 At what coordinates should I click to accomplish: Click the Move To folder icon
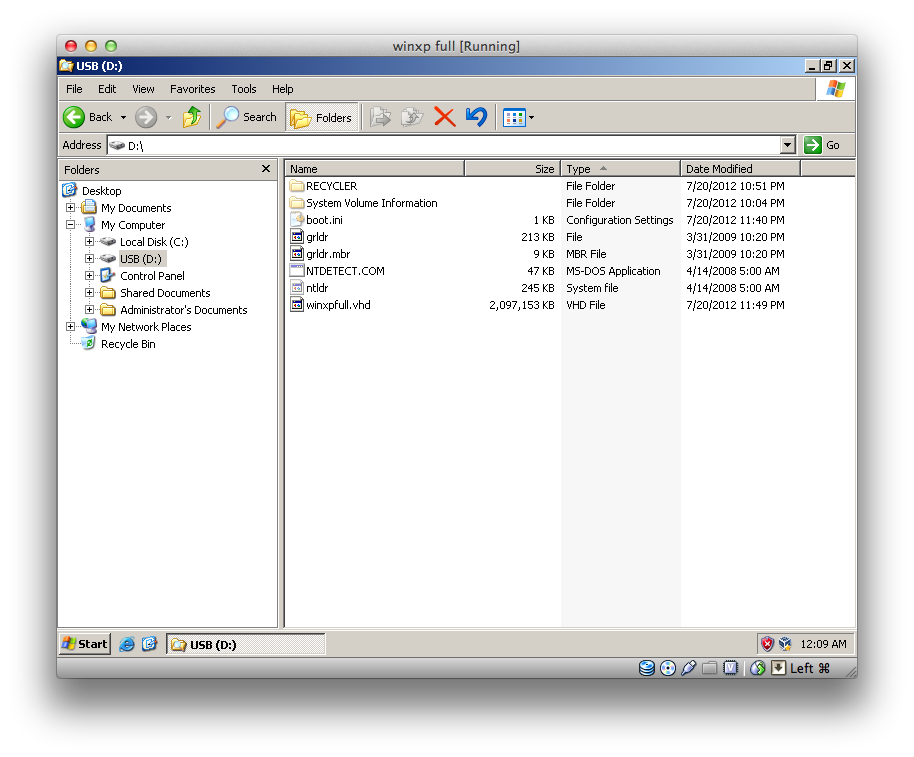click(380, 117)
